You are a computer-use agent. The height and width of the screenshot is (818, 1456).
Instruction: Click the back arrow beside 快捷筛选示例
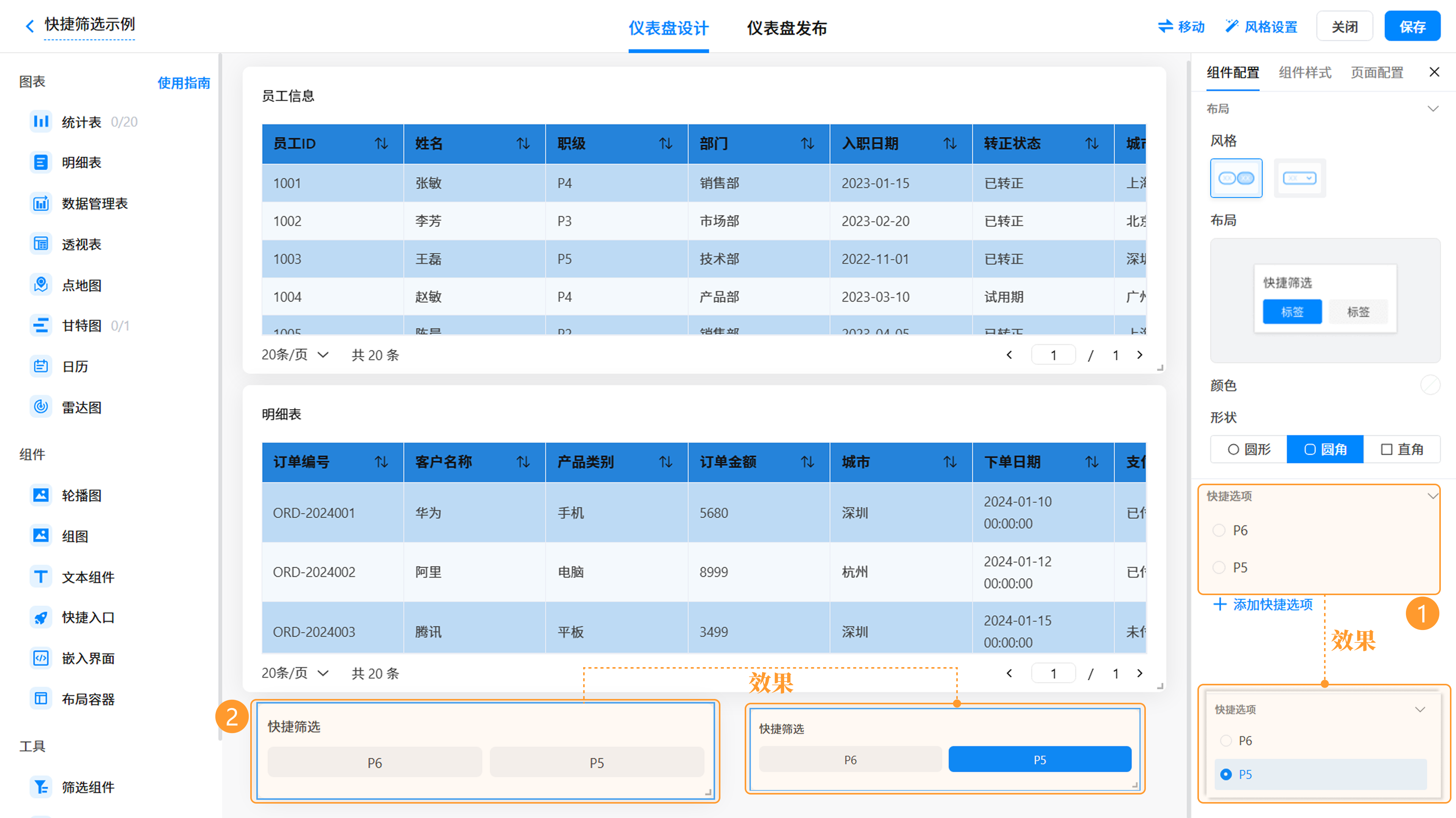point(30,25)
